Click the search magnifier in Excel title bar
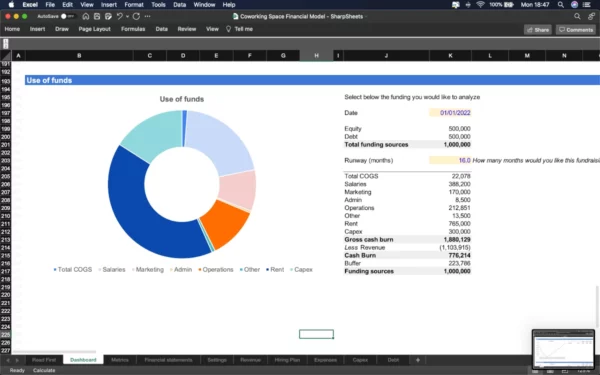This screenshot has height=375, width=600. tap(577, 16)
